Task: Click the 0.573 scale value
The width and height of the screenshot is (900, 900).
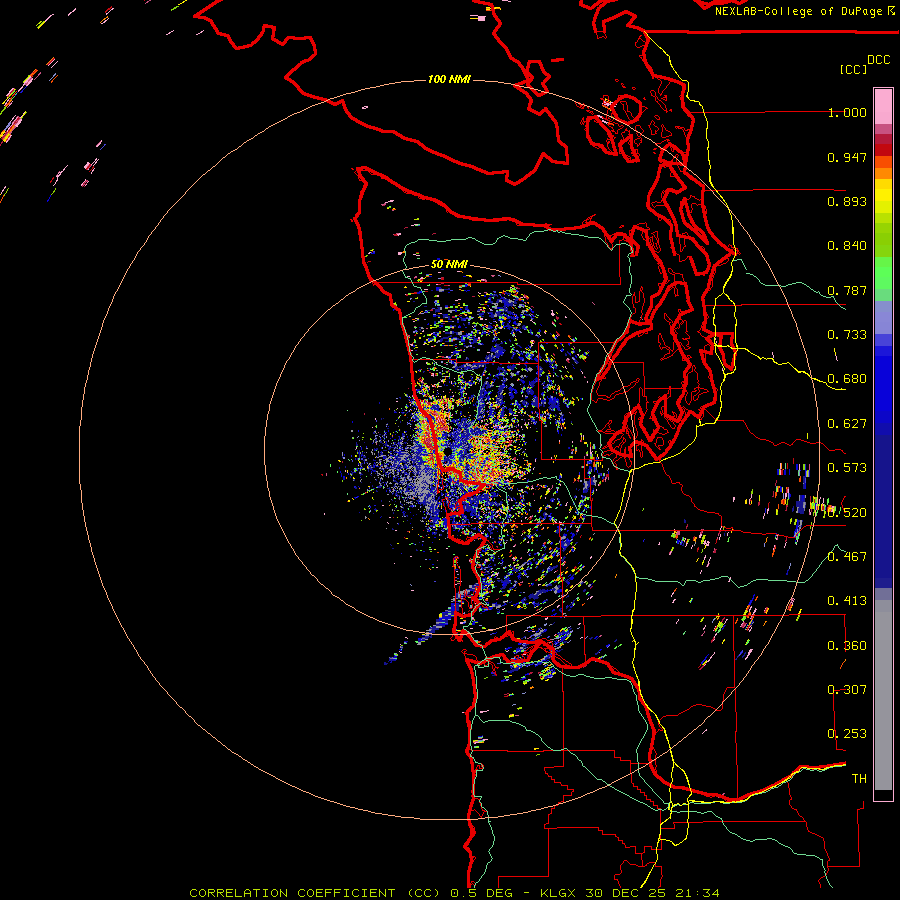Action: 847,468
